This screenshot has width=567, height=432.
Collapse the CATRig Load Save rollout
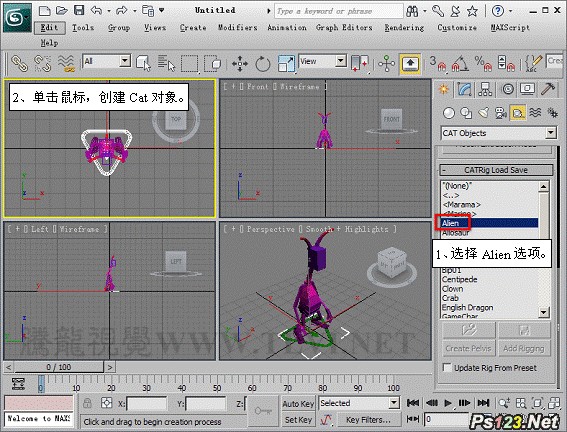(496, 170)
